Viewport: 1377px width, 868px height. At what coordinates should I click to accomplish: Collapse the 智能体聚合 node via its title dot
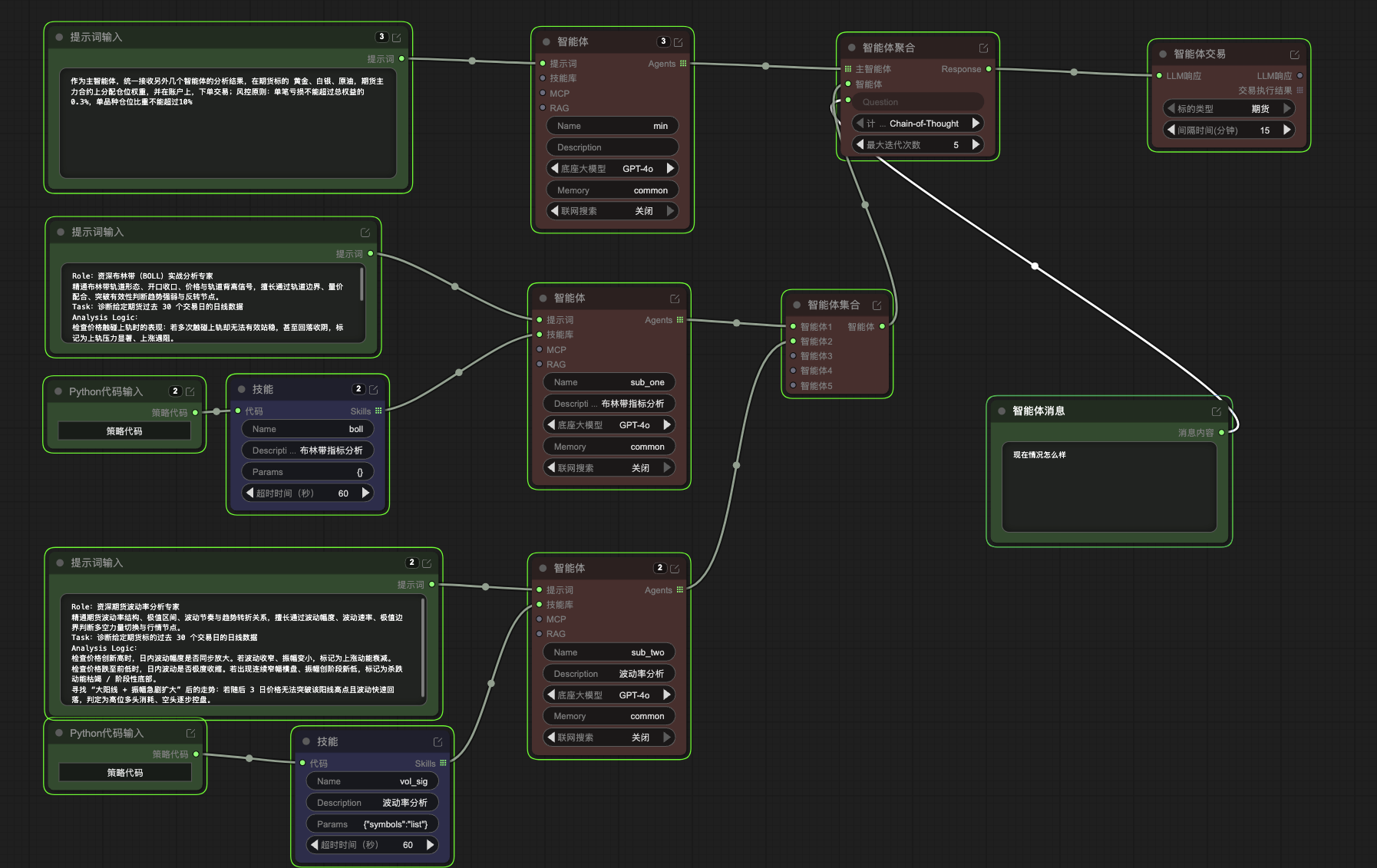pyautogui.click(x=851, y=48)
